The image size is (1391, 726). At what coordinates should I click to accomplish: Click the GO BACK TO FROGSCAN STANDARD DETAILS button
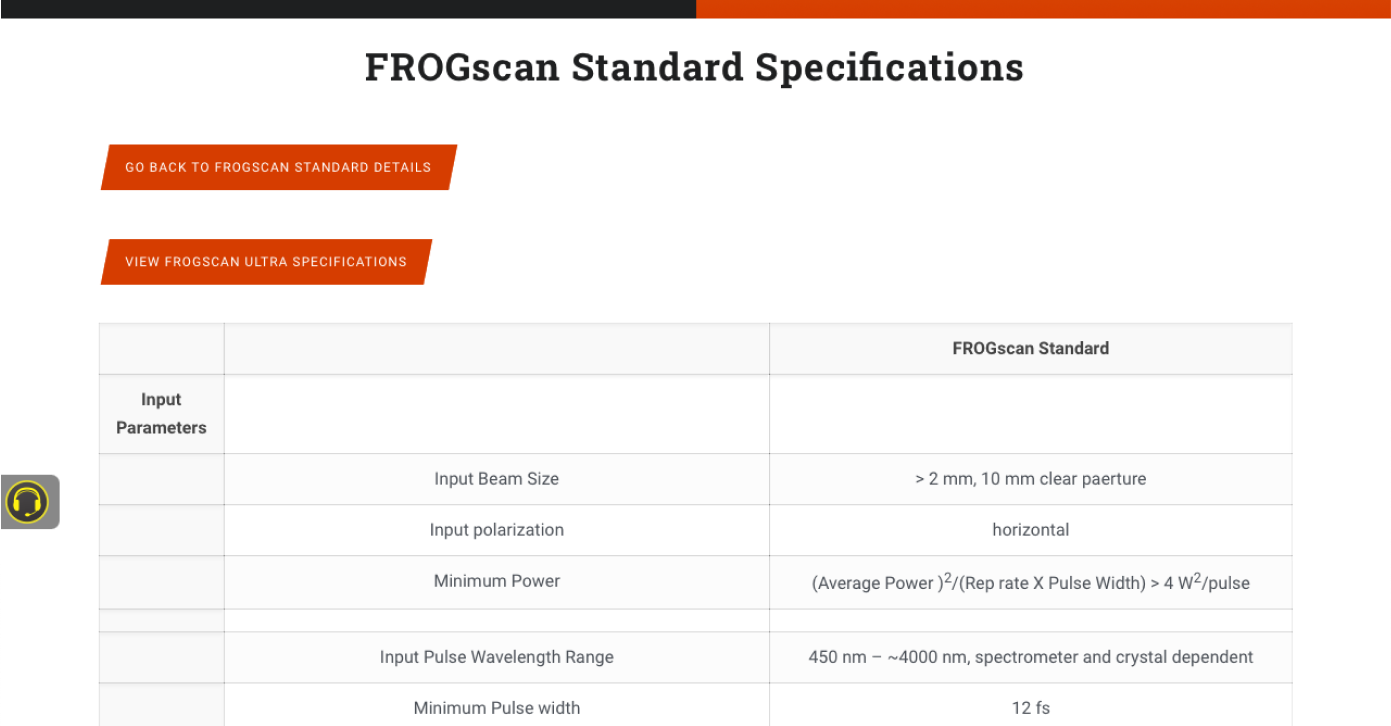[x=277, y=167]
